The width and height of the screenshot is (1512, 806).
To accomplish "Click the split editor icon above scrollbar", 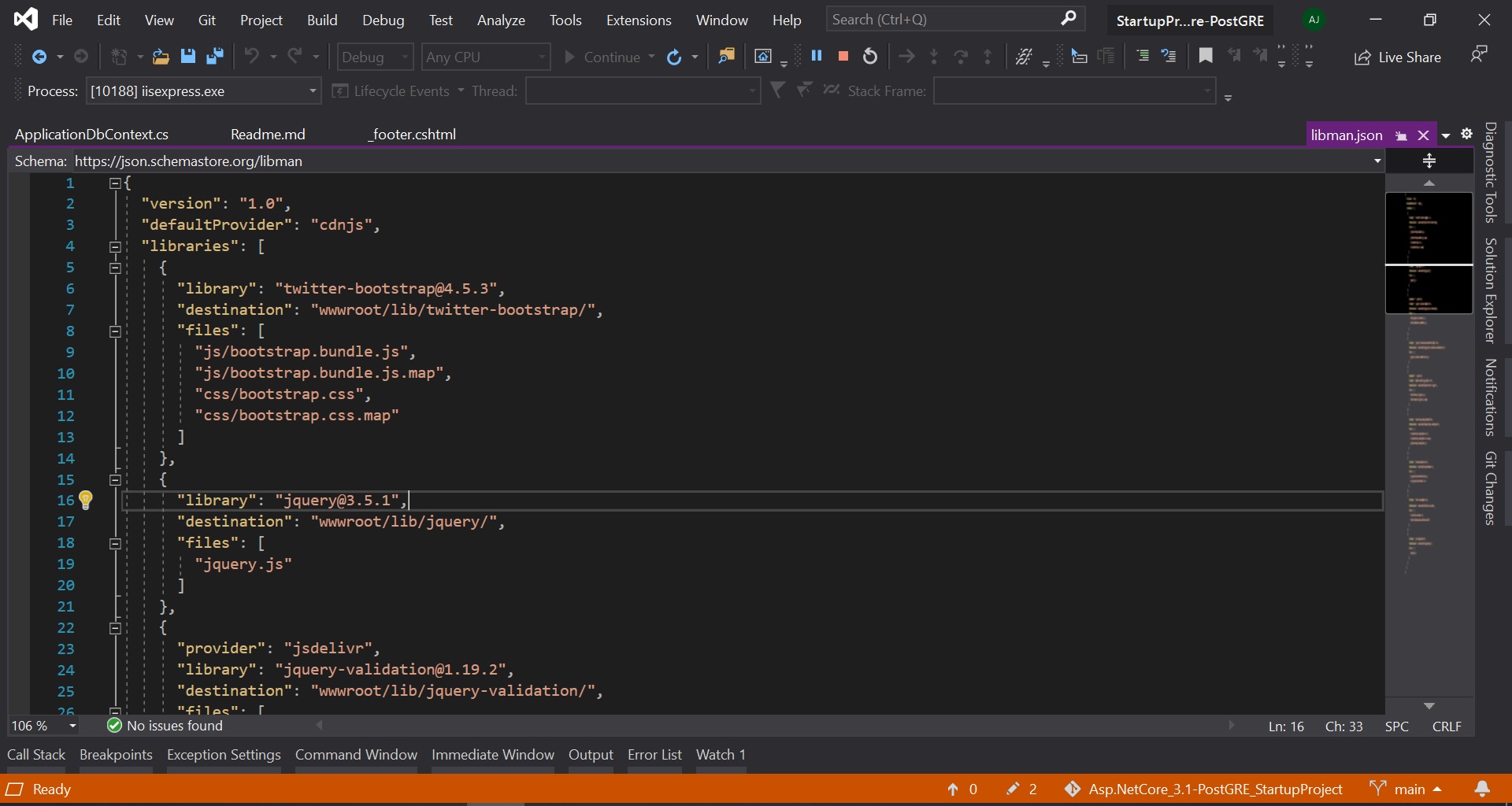I will (x=1429, y=161).
